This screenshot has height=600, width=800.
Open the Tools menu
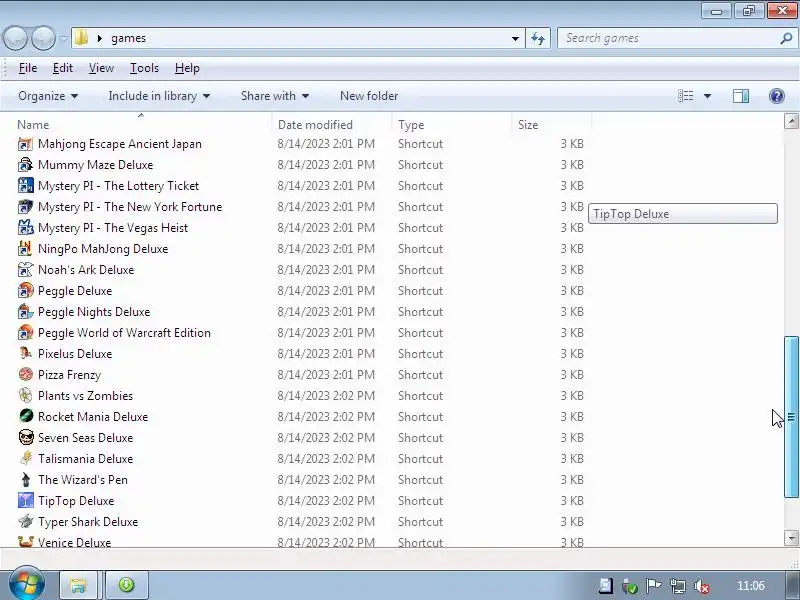click(x=144, y=68)
